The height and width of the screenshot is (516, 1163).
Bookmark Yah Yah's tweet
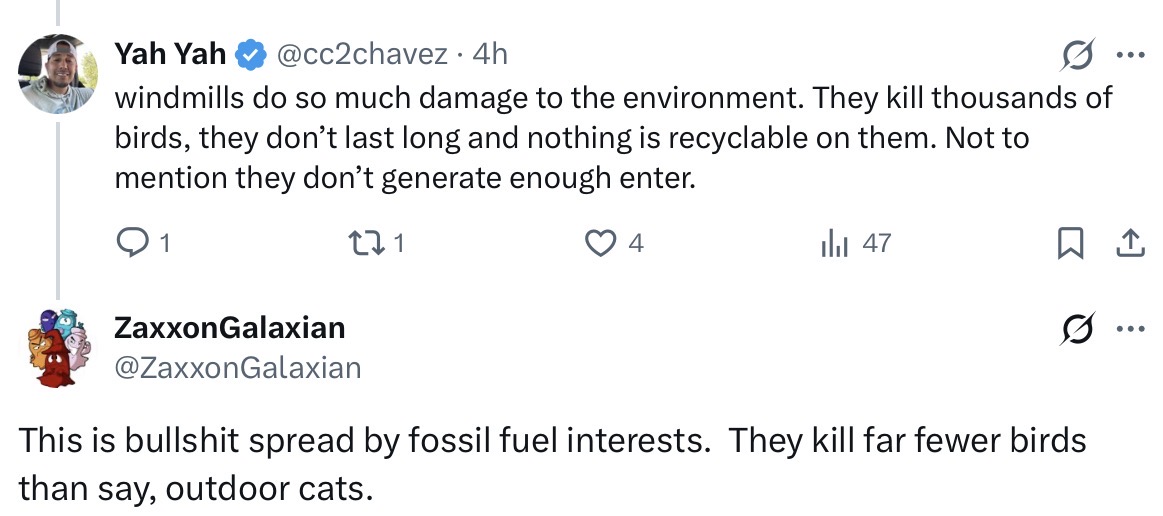point(1070,243)
